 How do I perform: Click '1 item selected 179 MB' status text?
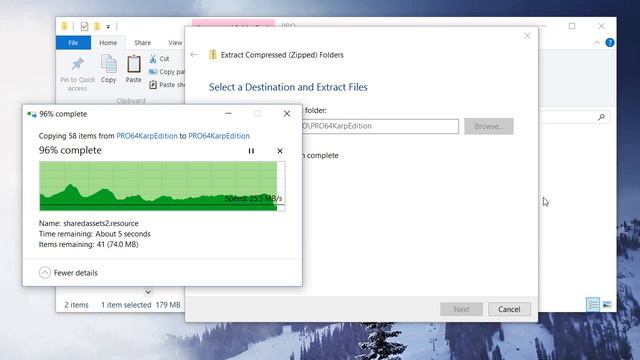(x=141, y=305)
